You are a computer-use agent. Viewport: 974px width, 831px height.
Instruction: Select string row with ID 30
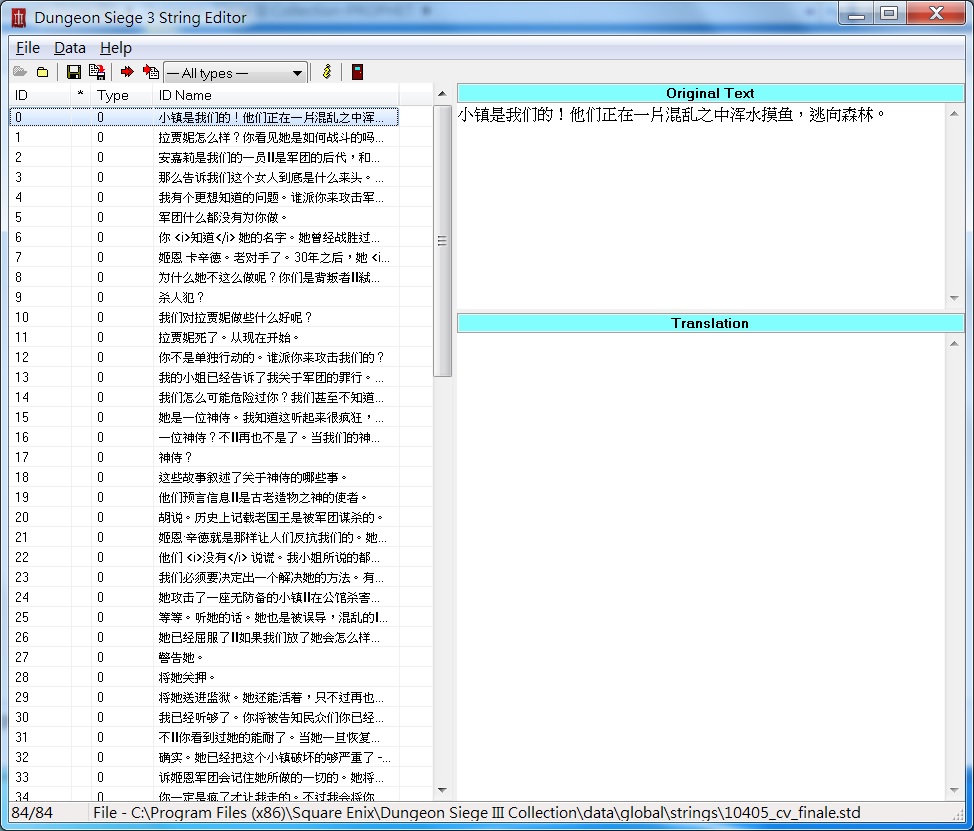[x=204, y=717]
